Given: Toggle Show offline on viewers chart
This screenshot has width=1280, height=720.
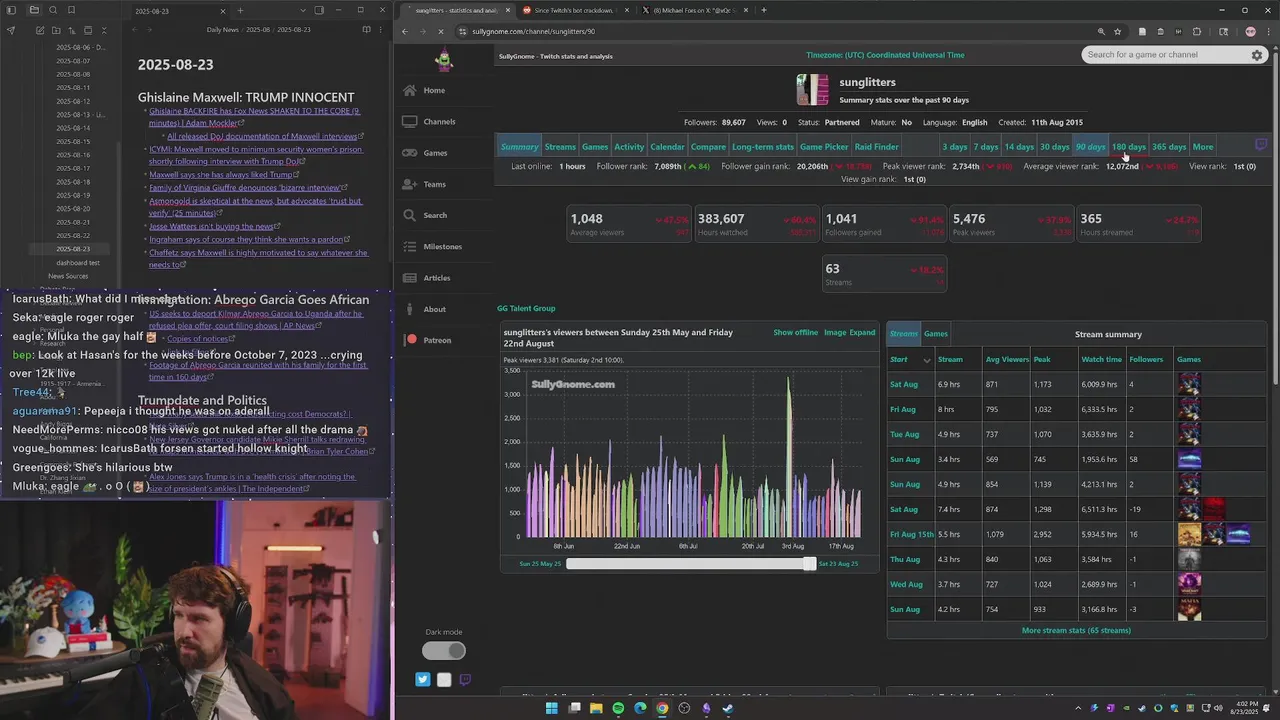Looking at the screenshot, I should [795, 333].
